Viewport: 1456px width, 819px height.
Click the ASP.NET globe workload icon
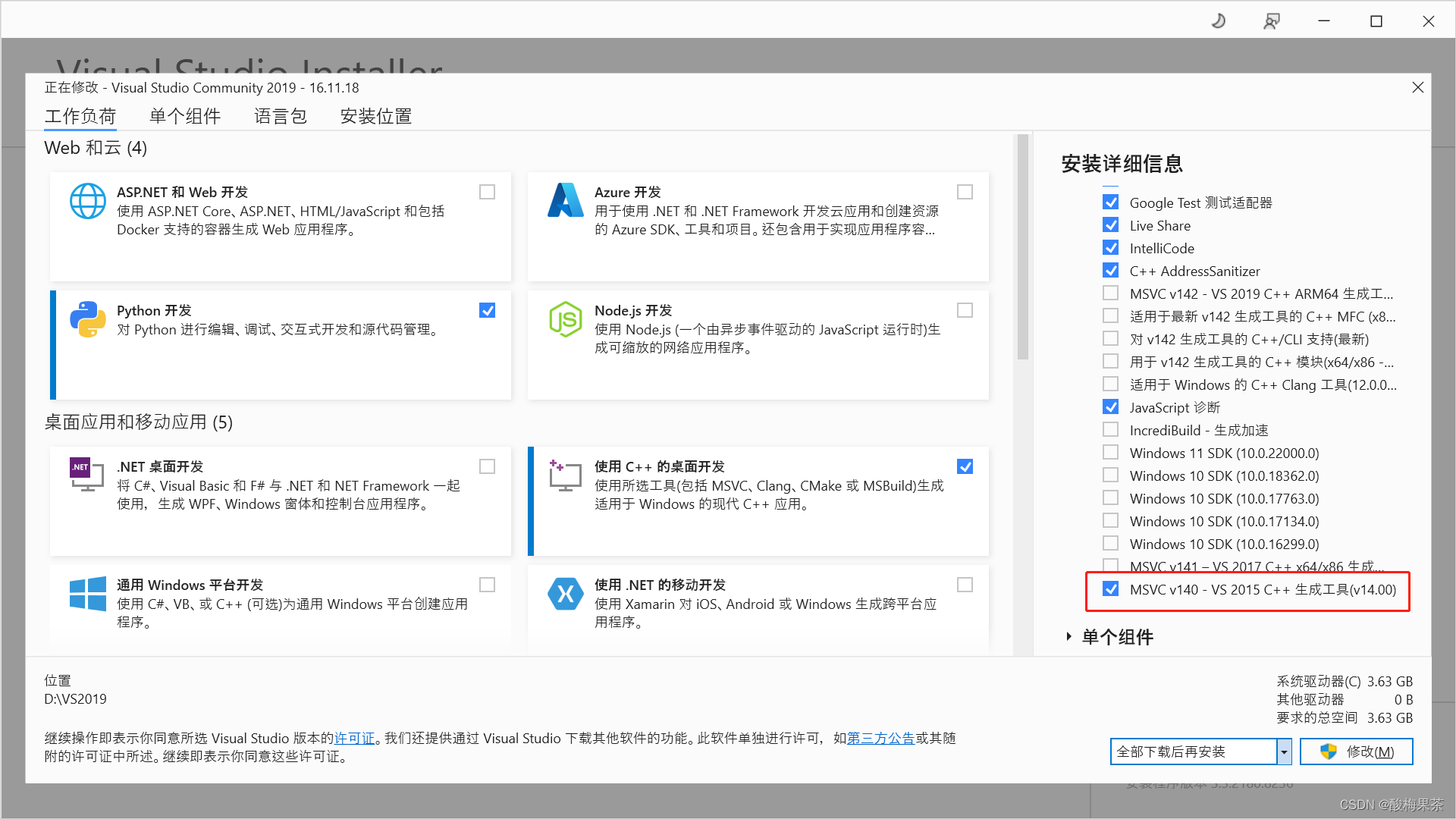88,201
